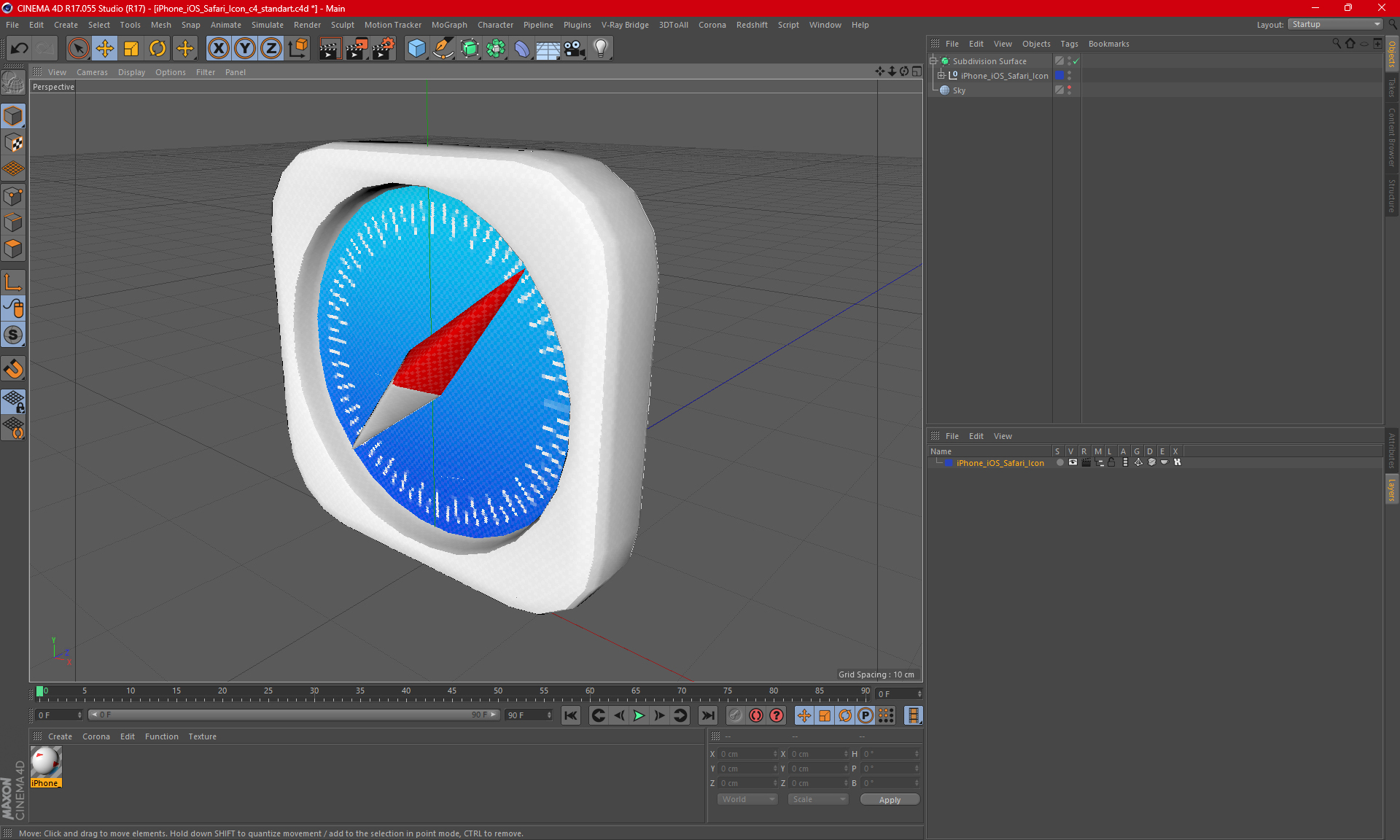This screenshot has width=1400, height=840.
Task: Toggle the coordinate system icon
Action: point(297,49)
